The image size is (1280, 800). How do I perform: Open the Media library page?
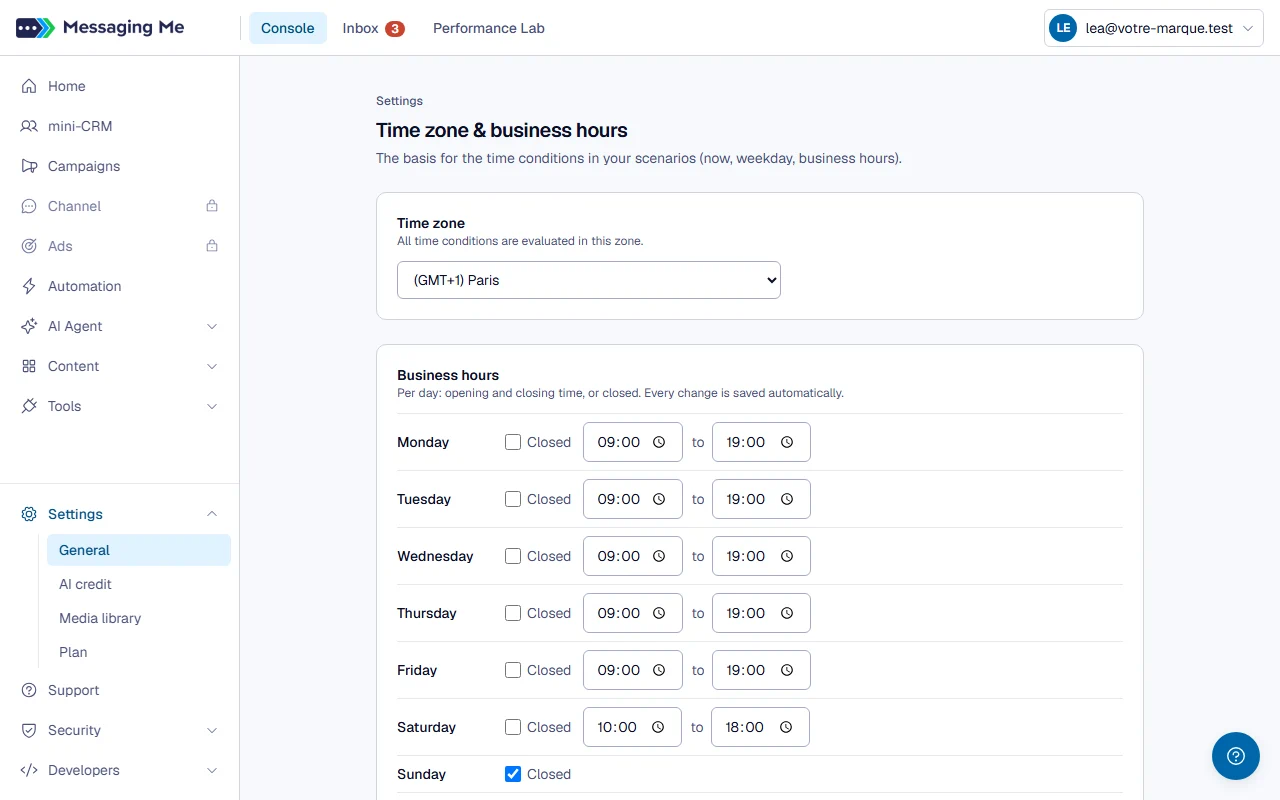click(x=139, y=618)
